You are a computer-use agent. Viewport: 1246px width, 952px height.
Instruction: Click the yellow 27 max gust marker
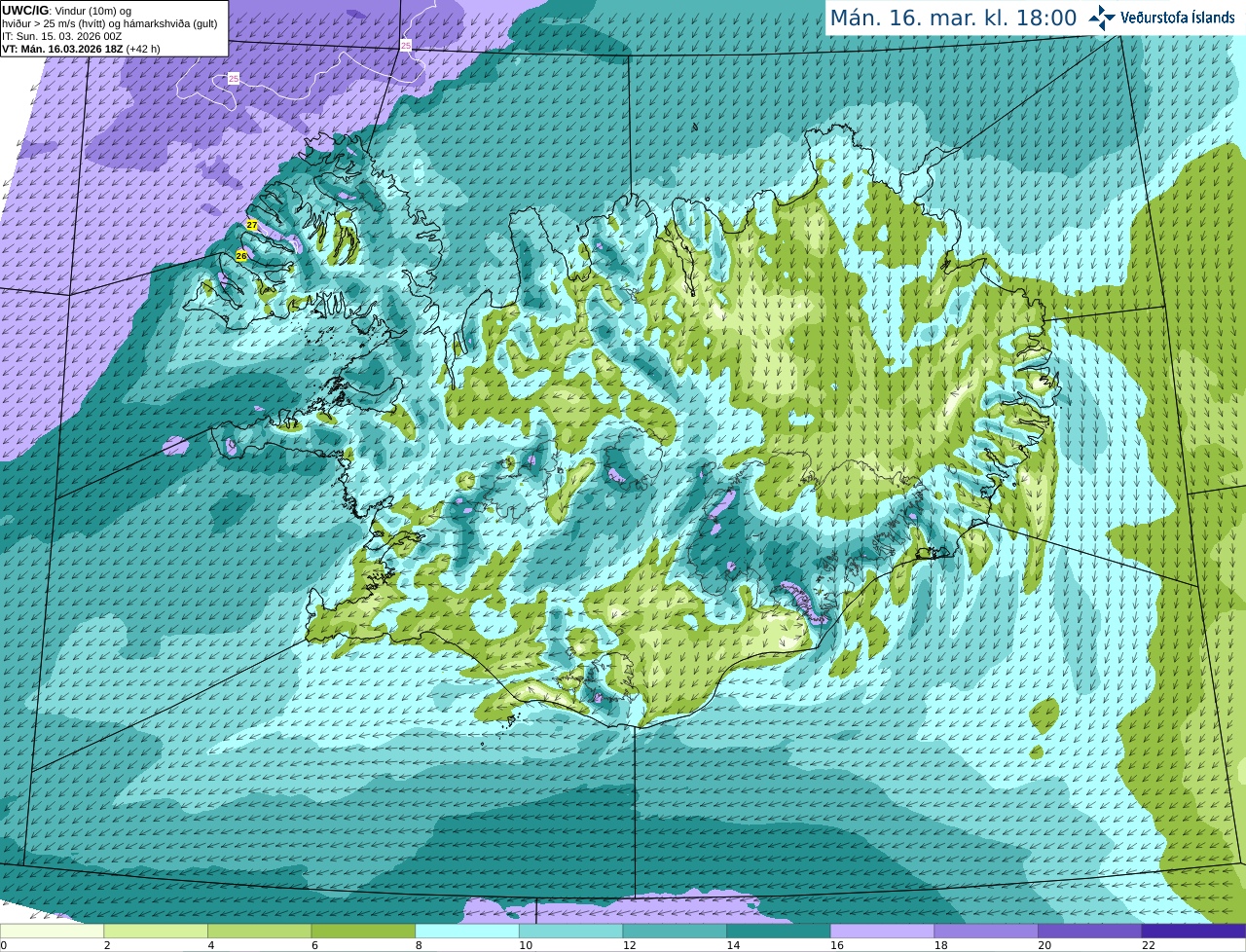tap(252, 225)
